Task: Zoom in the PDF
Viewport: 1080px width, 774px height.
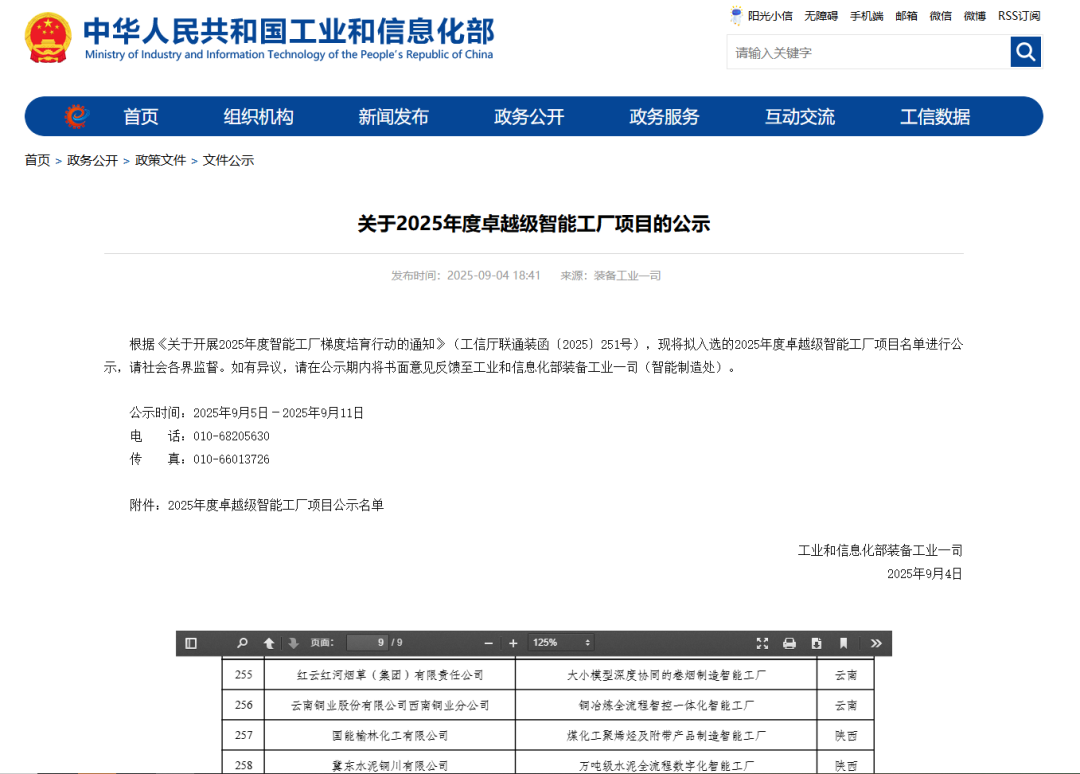Action: coord(513,643)
